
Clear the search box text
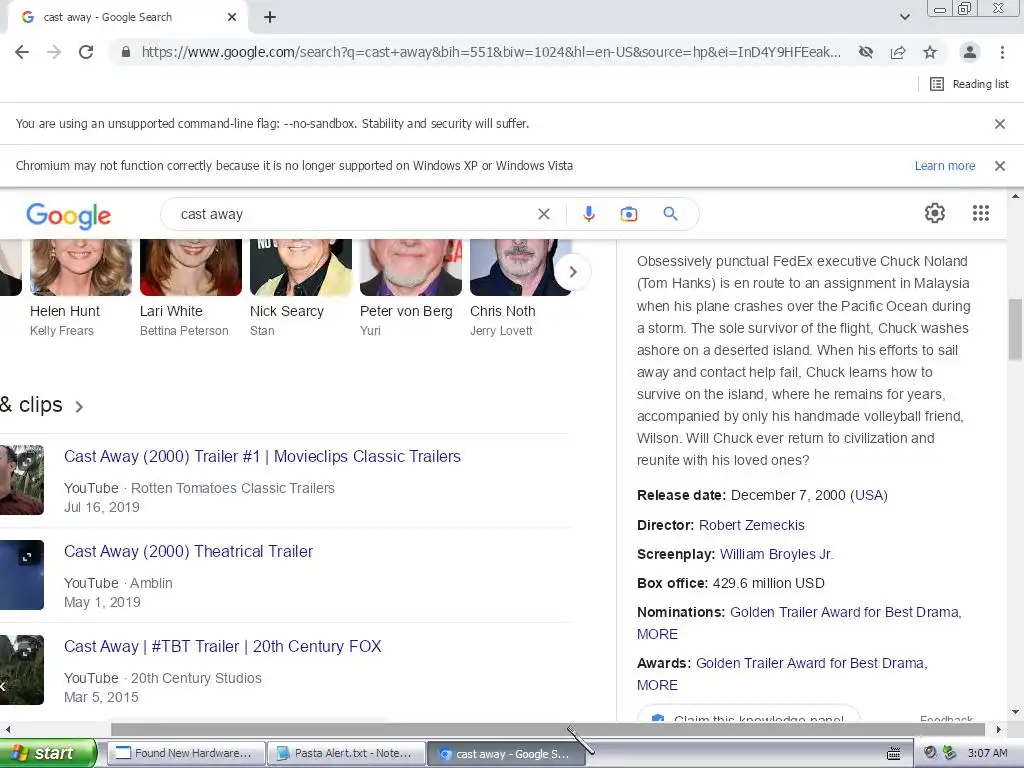pos(543,214)
